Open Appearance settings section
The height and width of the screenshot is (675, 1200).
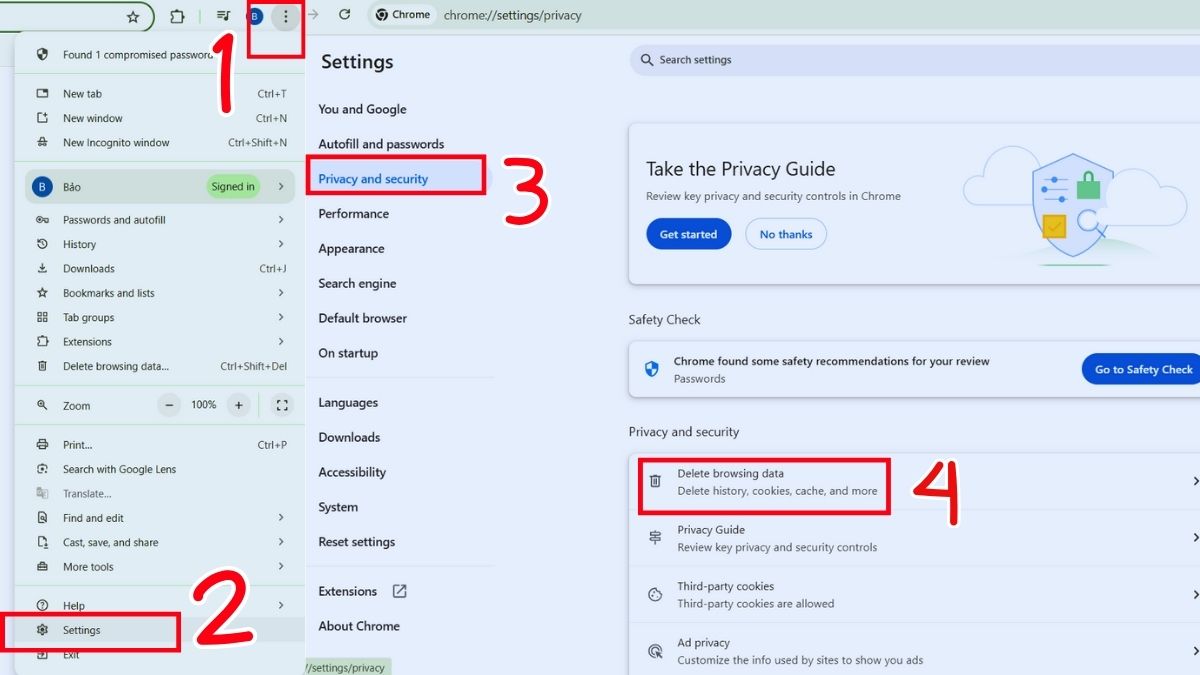(351, 249)
